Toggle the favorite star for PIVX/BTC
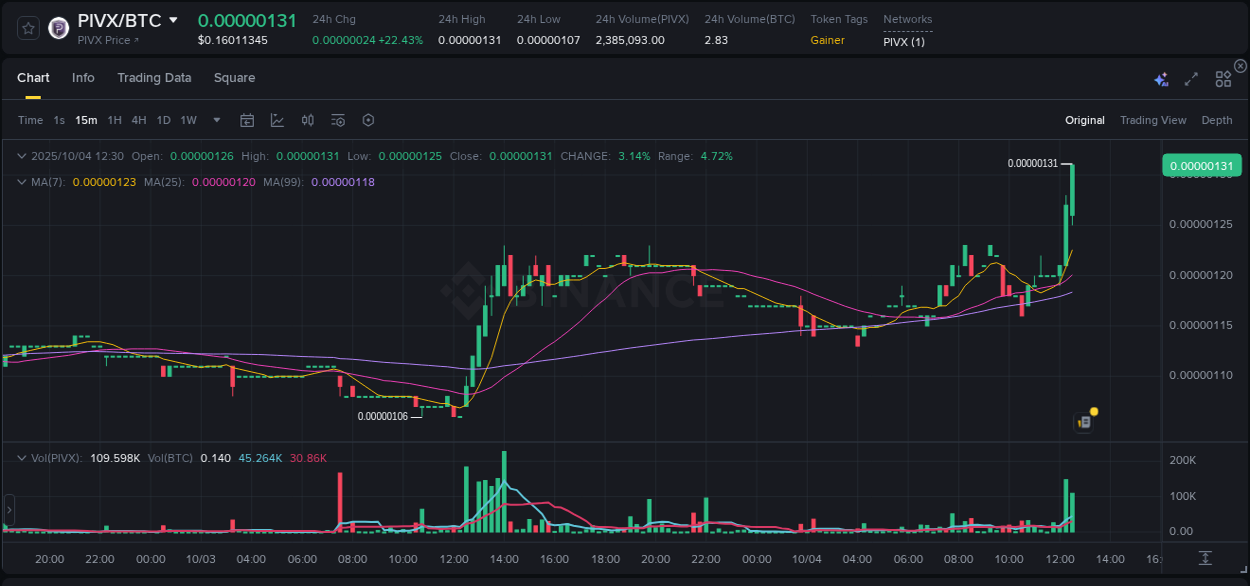The height and width of the screenshot is (586, 1250). [27, 28]
